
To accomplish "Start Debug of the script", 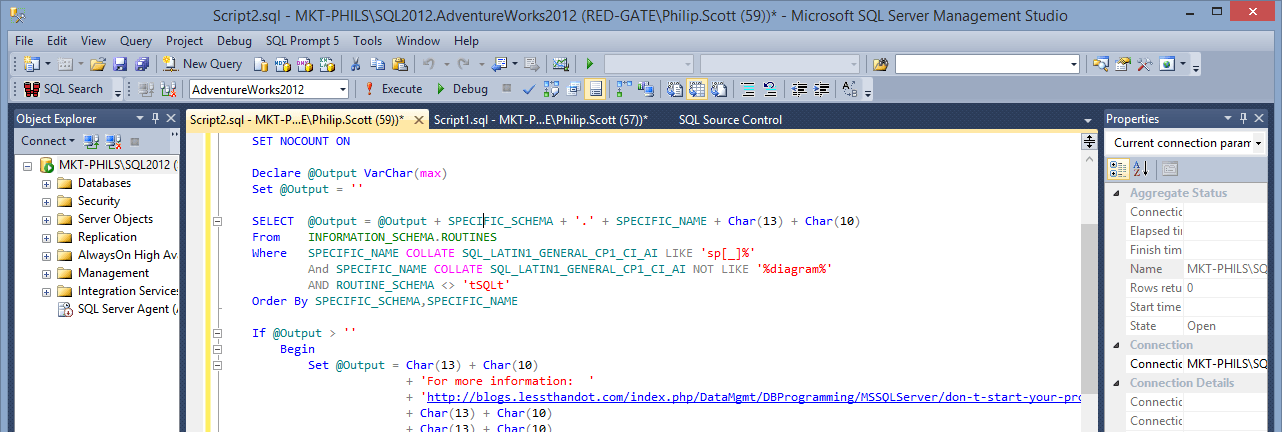I will click(463, 89).
